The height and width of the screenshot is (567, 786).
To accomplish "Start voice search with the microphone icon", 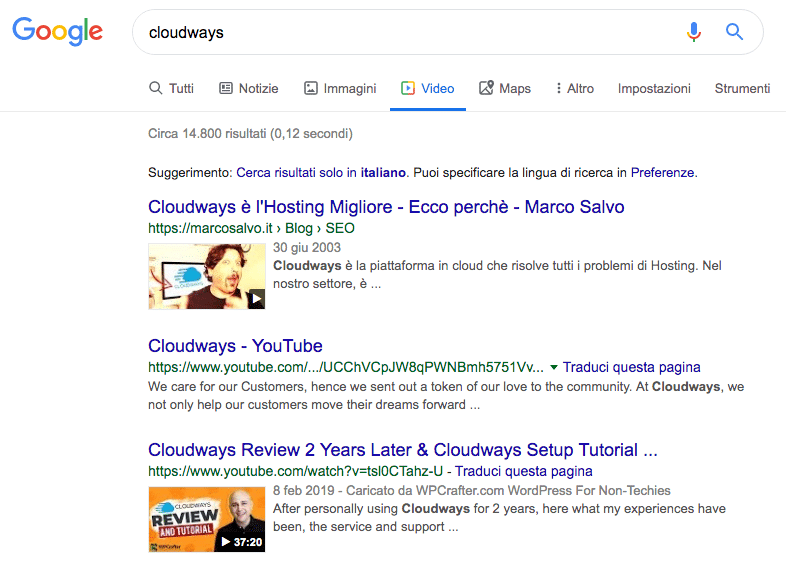I will (x=694, y=32).
